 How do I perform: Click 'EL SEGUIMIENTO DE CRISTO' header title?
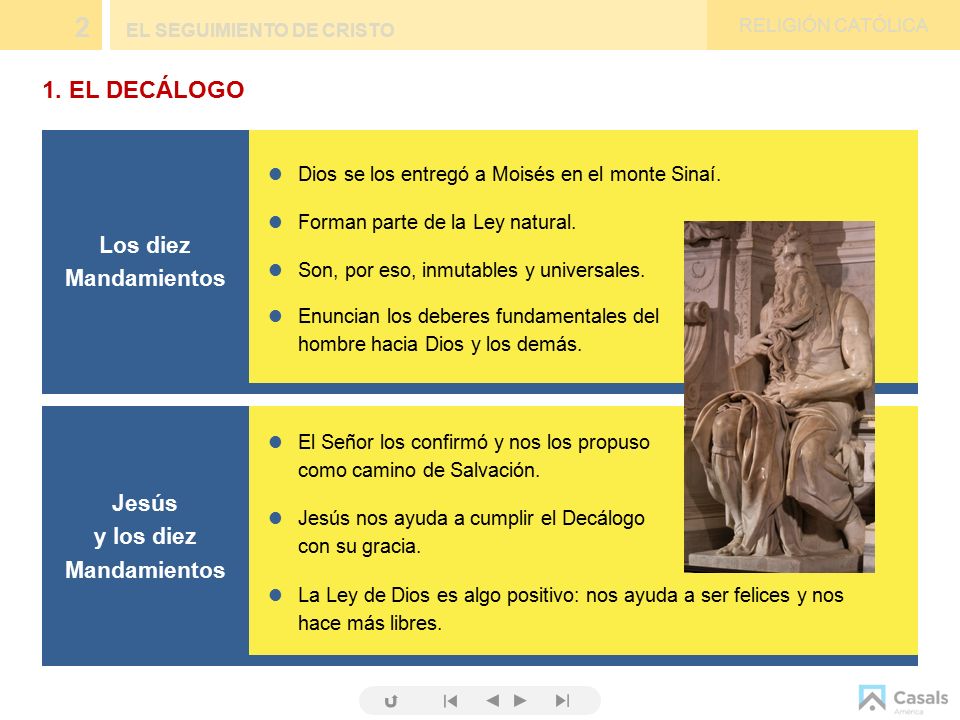click(260, 30)
